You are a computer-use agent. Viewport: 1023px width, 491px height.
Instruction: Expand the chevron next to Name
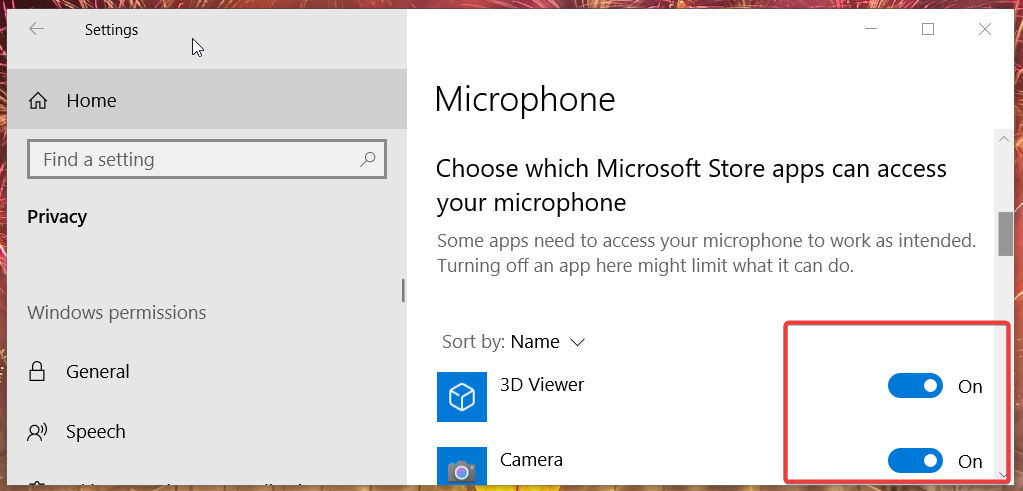coord(577,342)
